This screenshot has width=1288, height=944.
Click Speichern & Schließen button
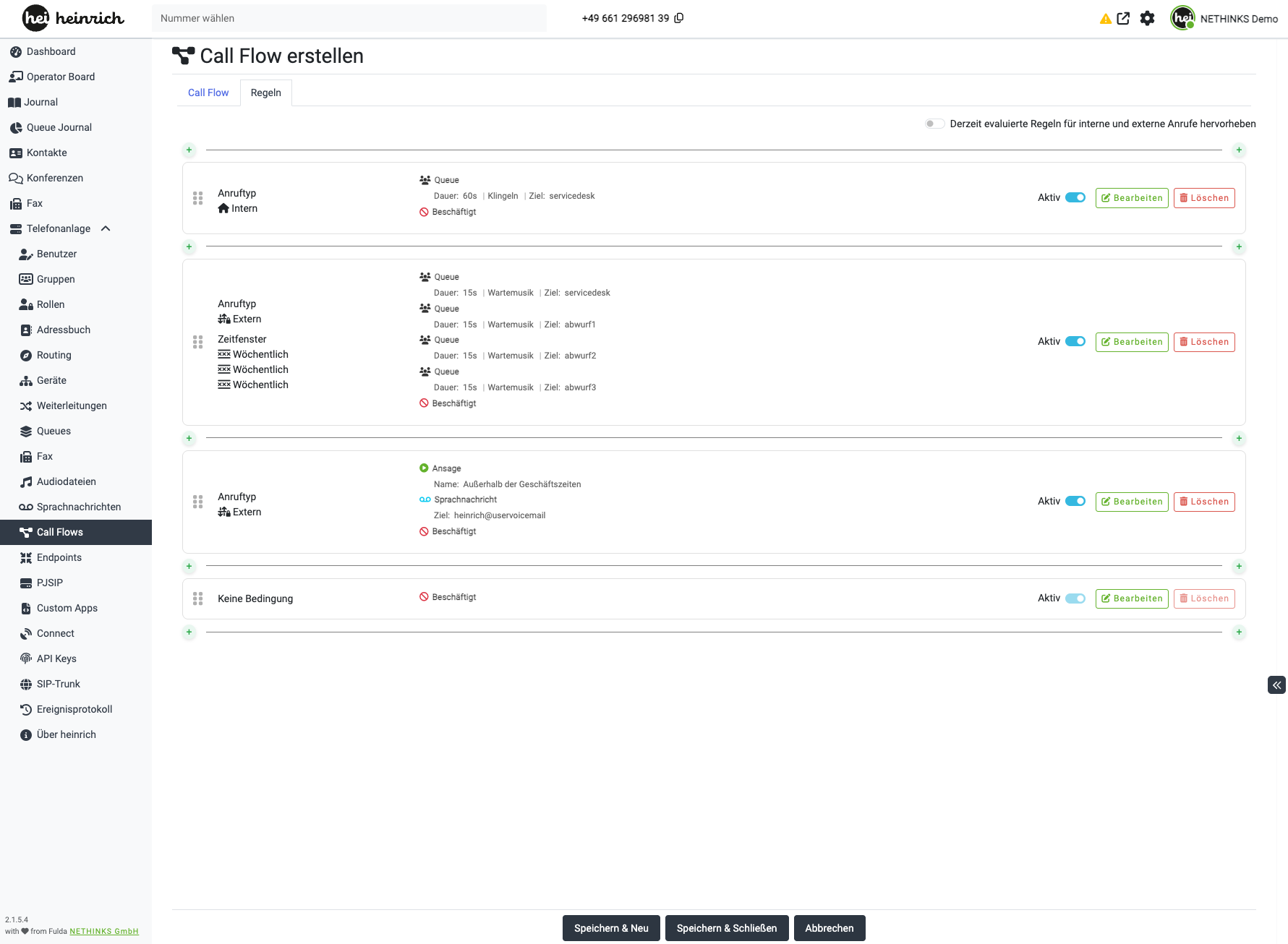click(x=726, y=928)
